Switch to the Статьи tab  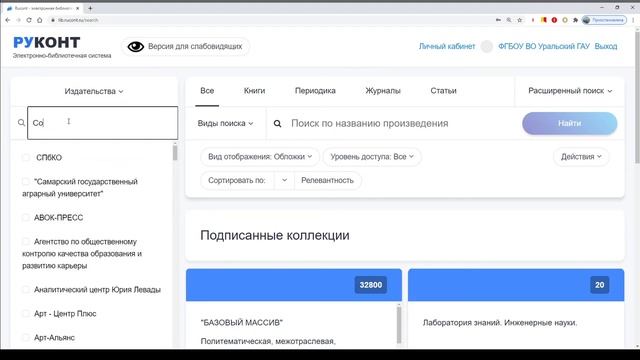tap(443, 91)
